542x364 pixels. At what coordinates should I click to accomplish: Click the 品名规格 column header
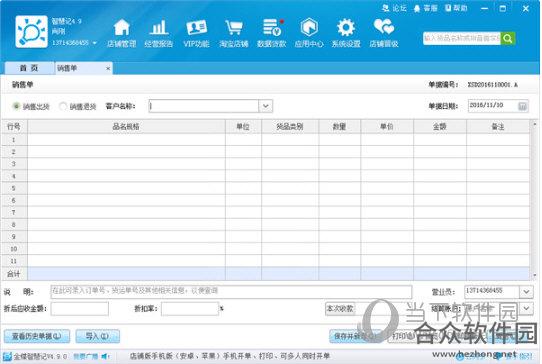[x=126, y=127]
